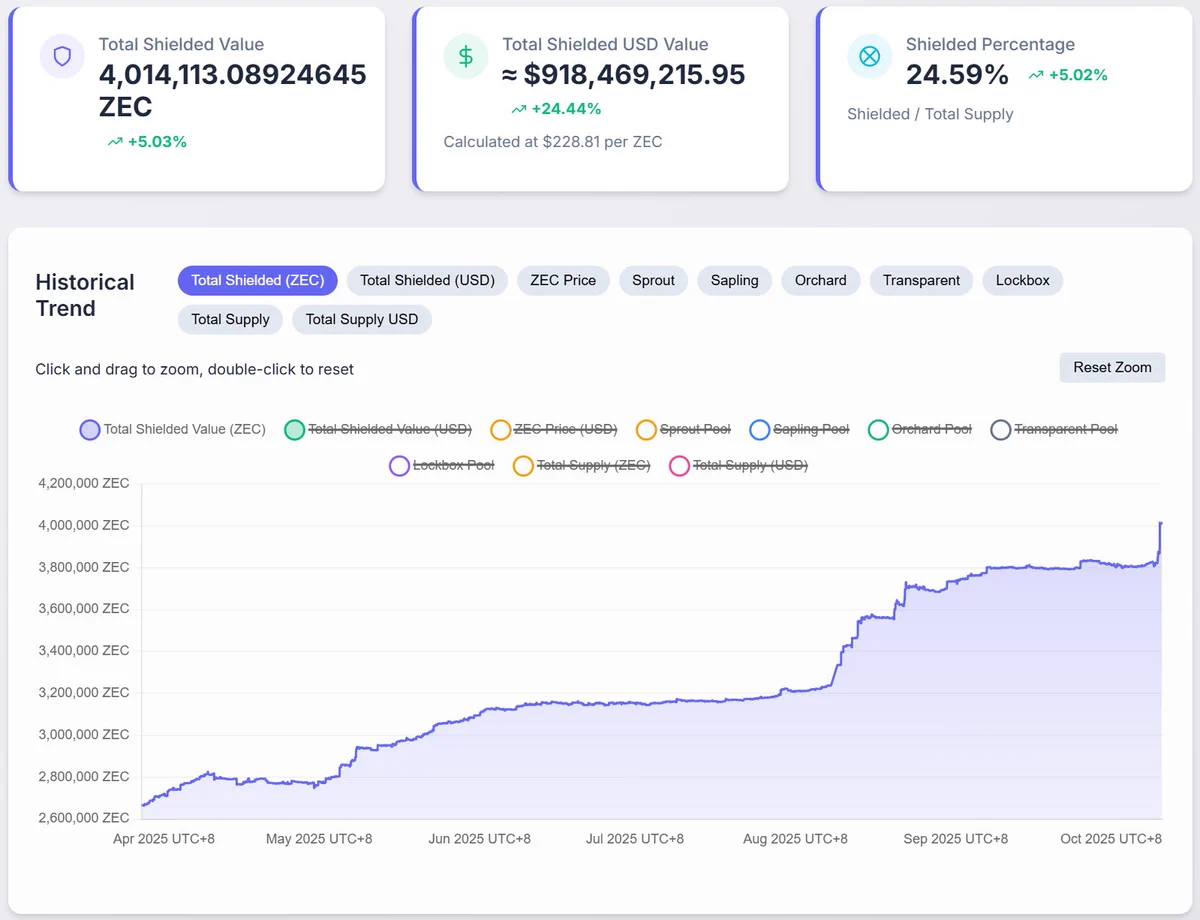Show Orchard Pool legend series
1200x920 pixels.
click(920, 430)
